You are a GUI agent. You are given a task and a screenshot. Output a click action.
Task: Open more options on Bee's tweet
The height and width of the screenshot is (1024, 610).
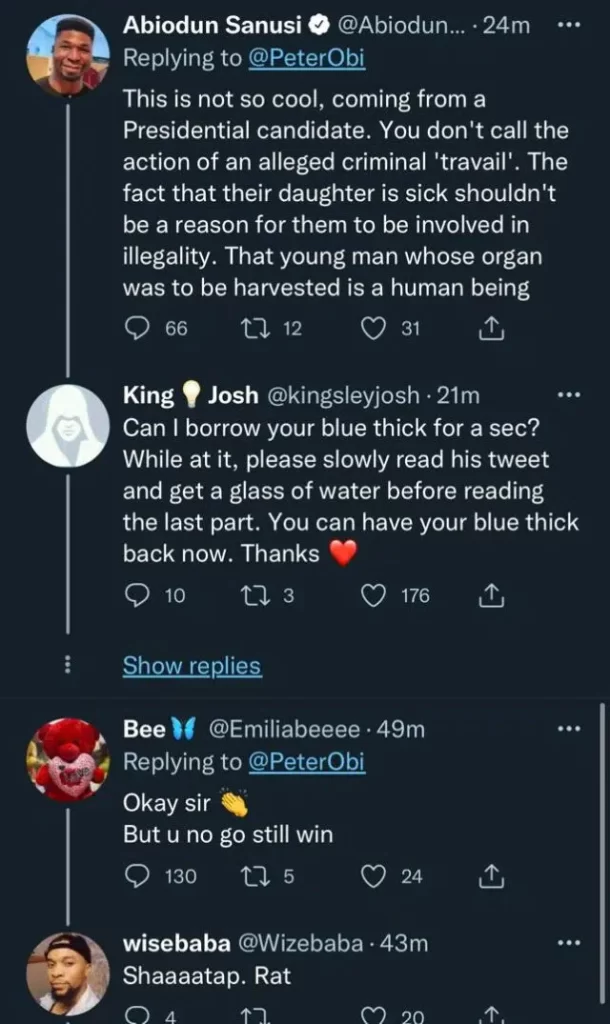pyautogui.click(x=567, y=729)
